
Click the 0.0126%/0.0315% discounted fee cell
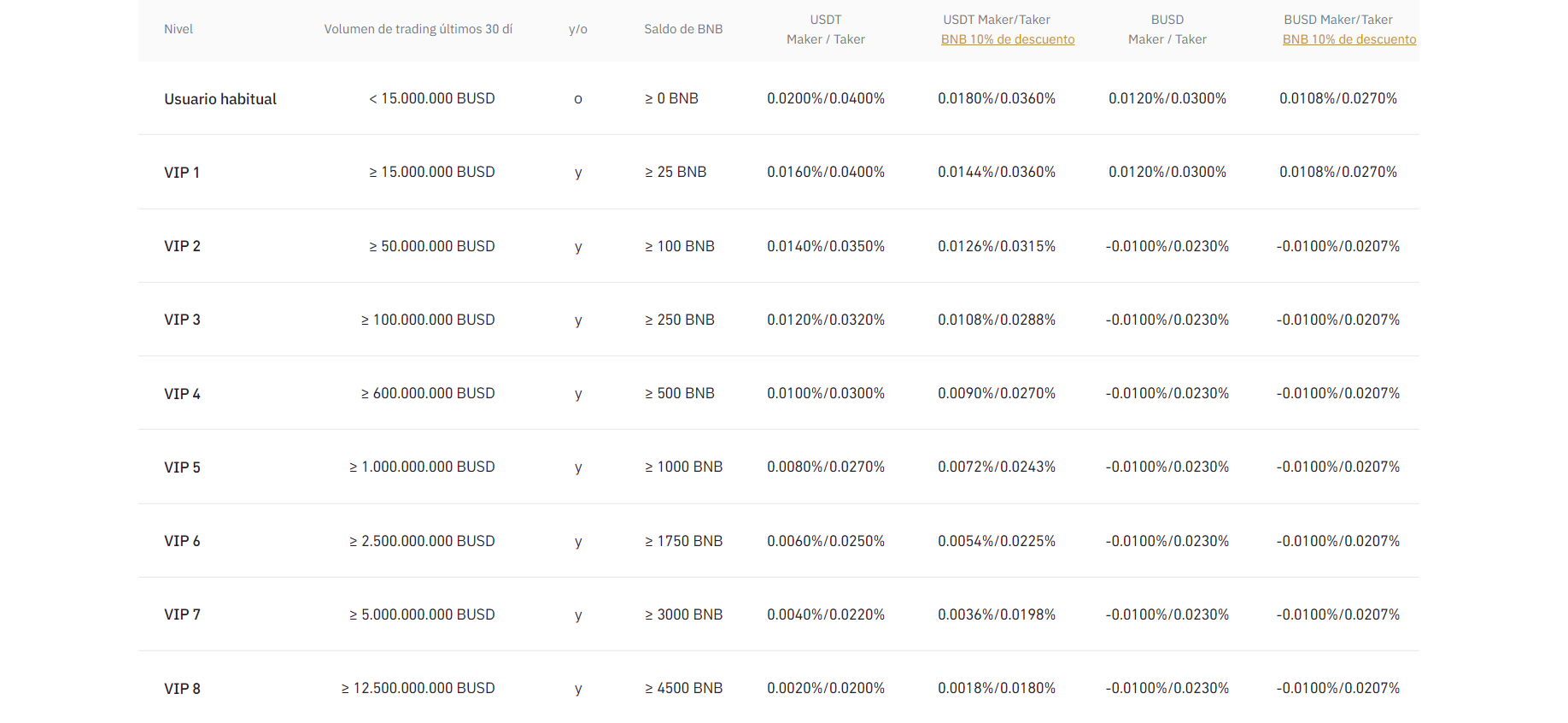(997, 246)
